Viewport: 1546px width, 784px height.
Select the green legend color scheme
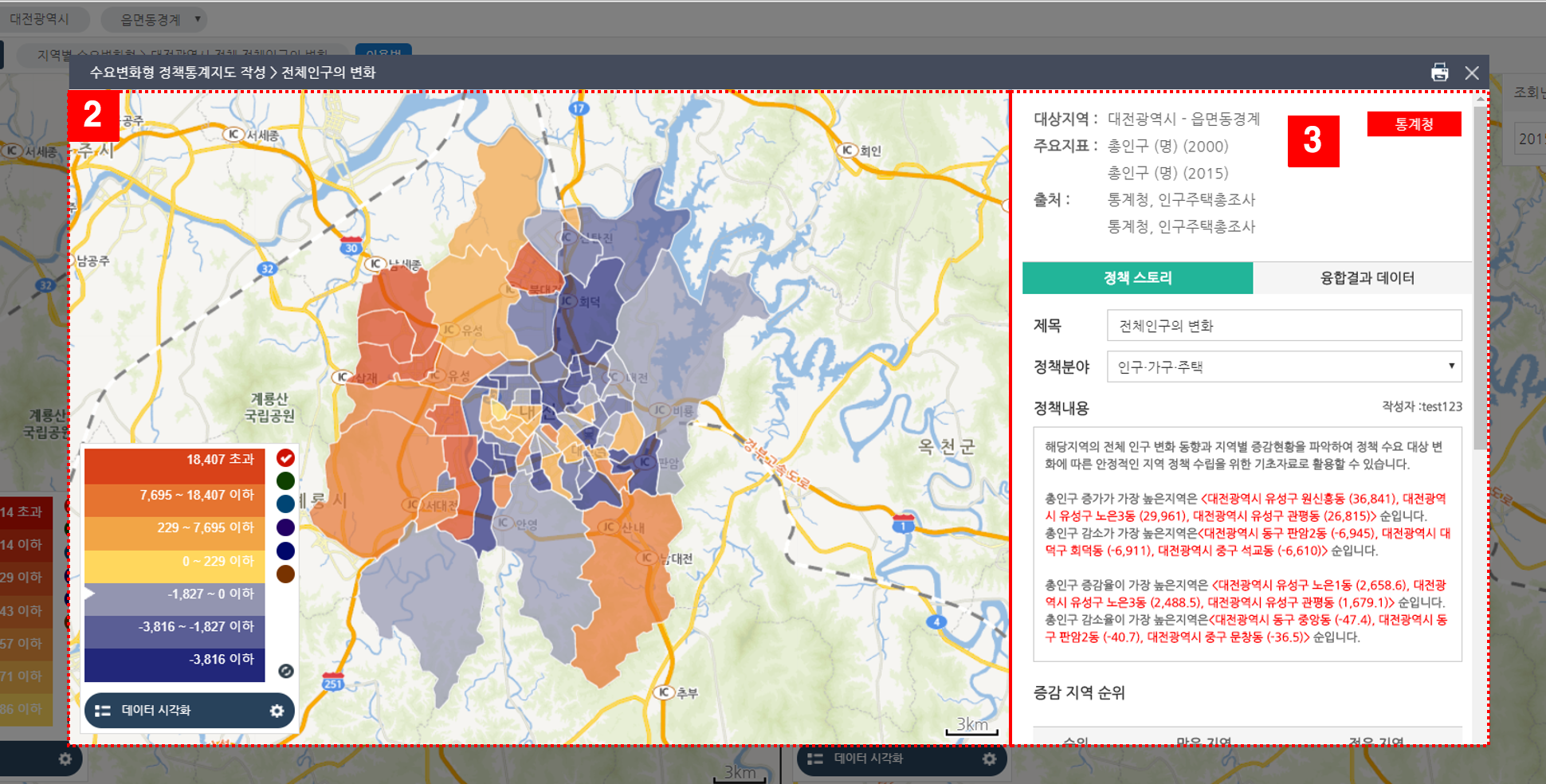coord(285,480)
